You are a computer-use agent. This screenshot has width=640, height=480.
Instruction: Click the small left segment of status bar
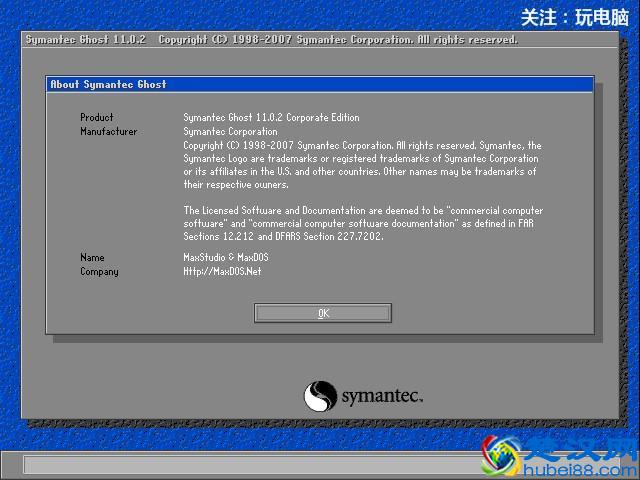[11, 465]
